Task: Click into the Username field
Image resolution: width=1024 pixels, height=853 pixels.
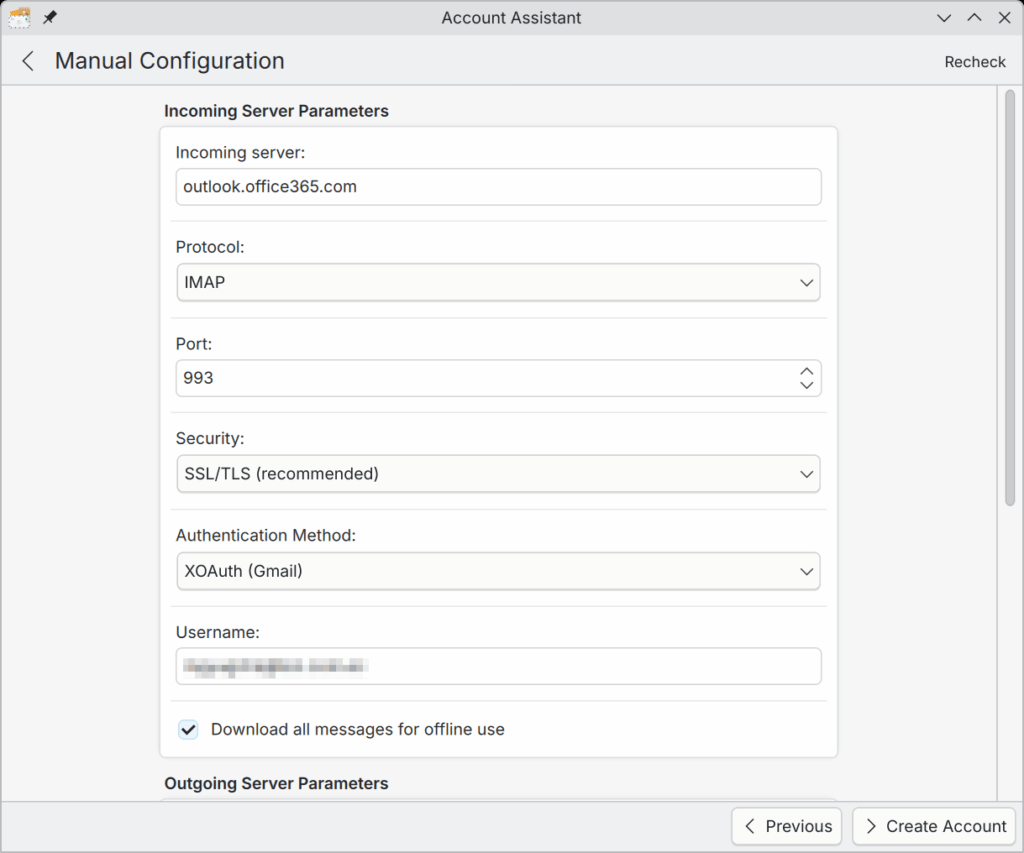Action: [498, 666]
